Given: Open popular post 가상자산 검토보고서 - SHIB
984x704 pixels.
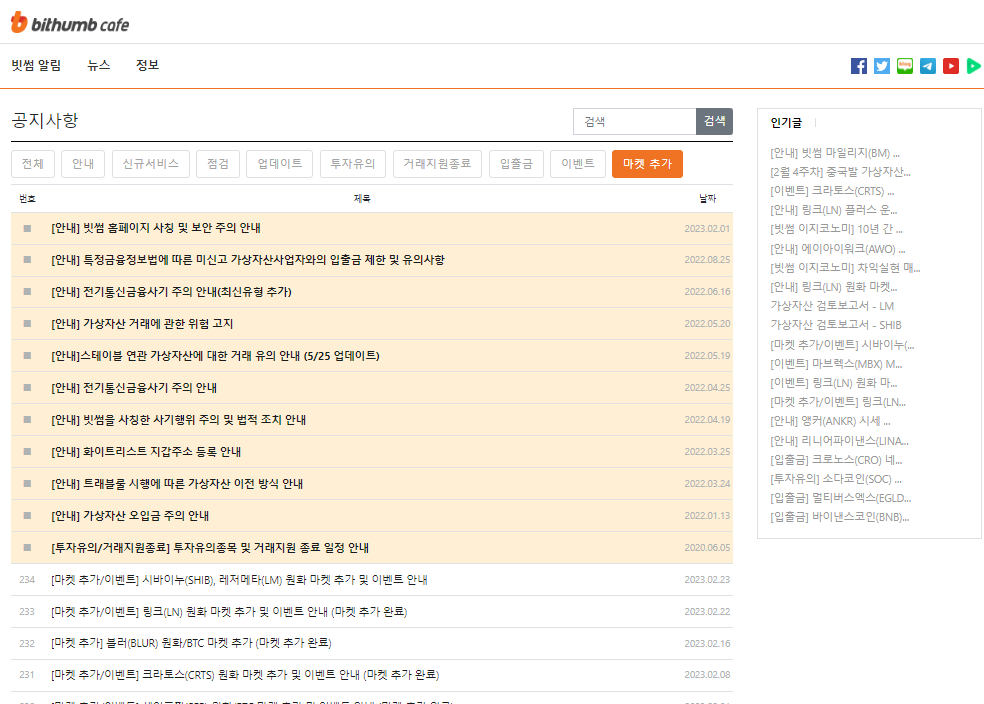Looking at the screenshot, I should point(836,325).
